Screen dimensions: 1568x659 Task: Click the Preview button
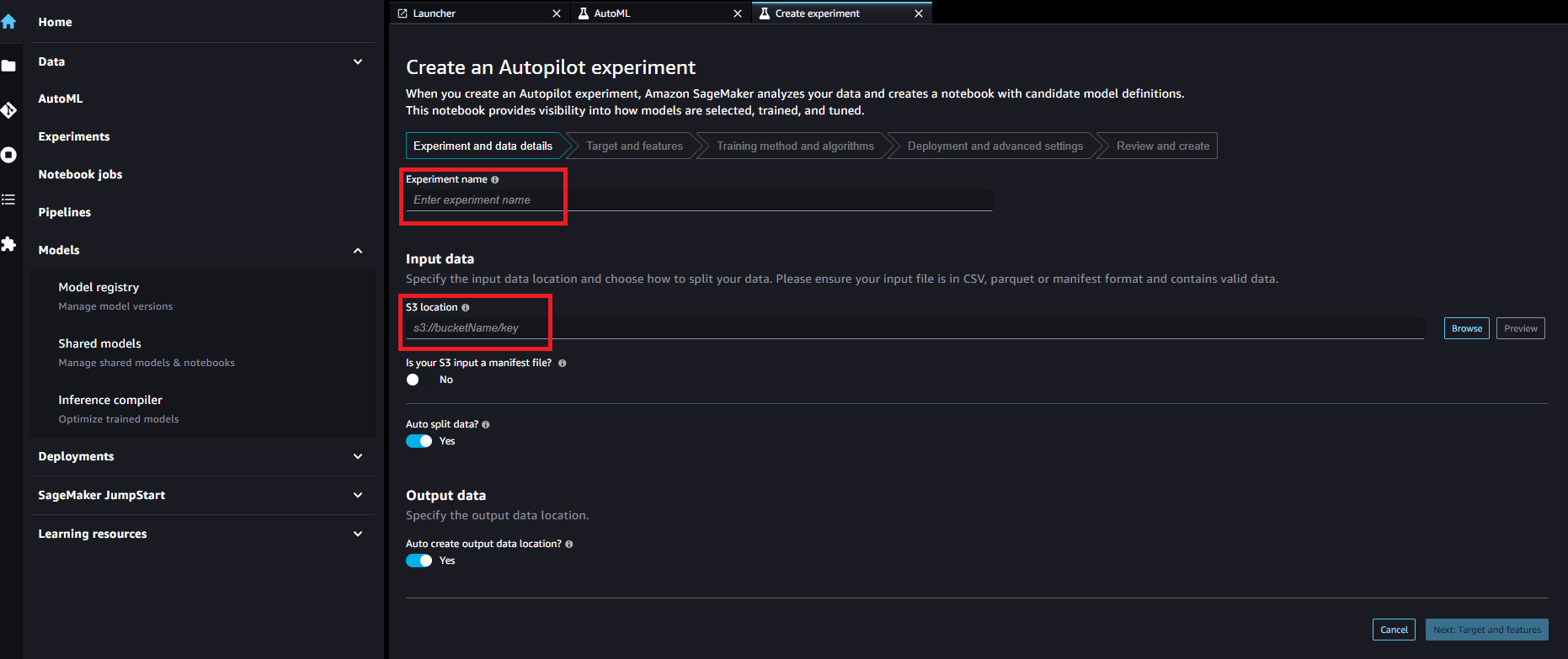click(1521, 328)
